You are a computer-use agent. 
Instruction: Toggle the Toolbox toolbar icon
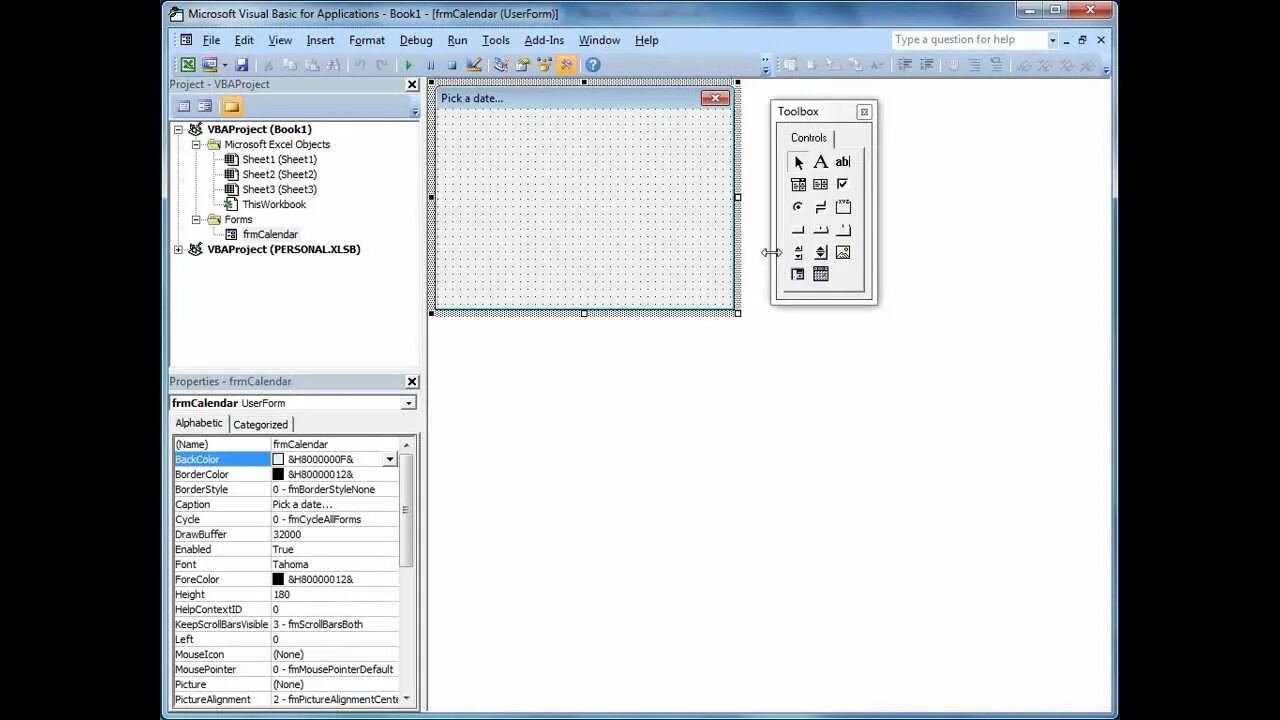pos(566,65)
